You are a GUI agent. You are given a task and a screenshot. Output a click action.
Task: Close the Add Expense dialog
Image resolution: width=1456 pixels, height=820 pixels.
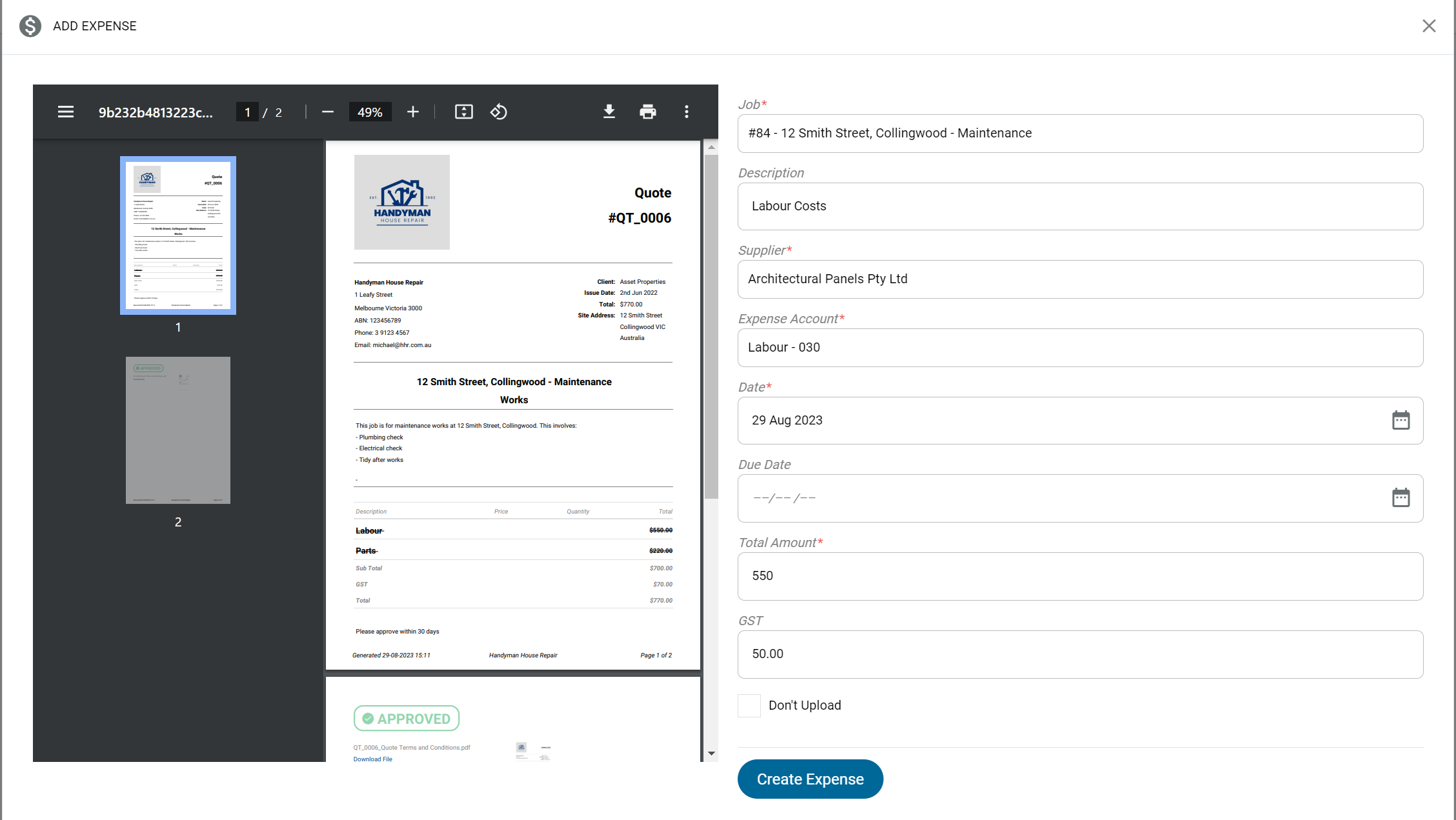1429,26
